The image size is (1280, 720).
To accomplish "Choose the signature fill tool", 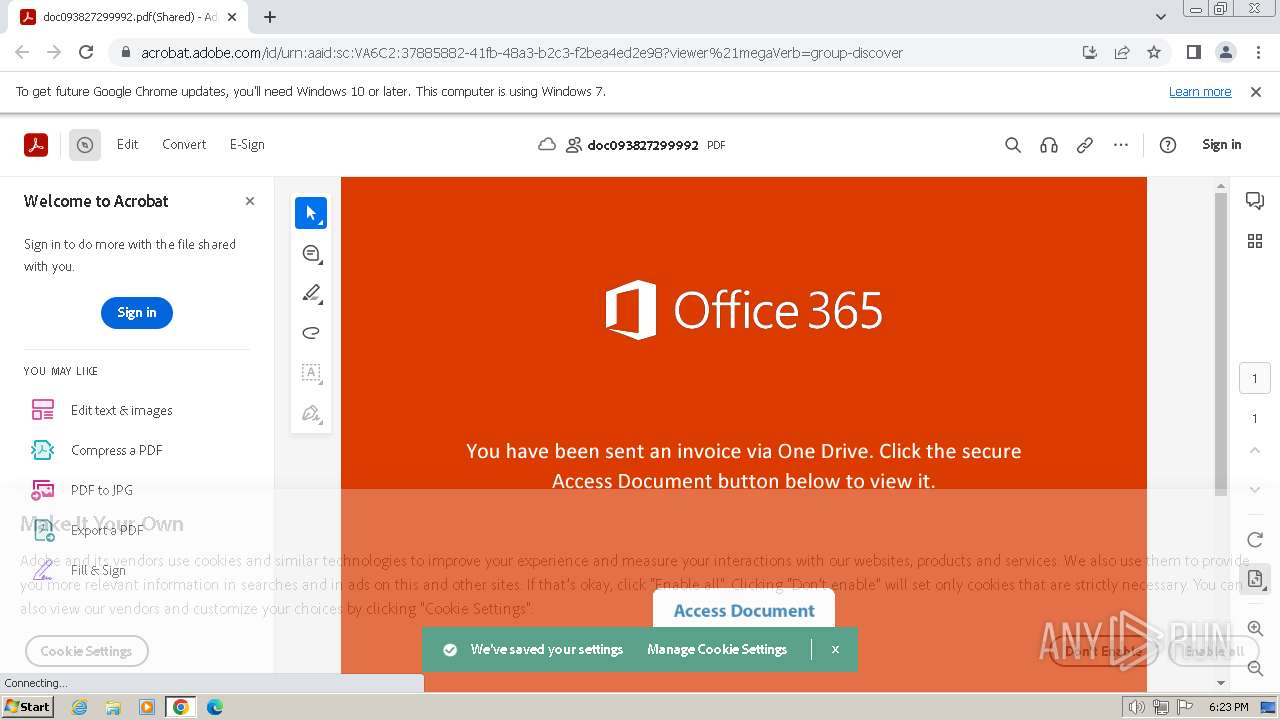I will (311, 413).
